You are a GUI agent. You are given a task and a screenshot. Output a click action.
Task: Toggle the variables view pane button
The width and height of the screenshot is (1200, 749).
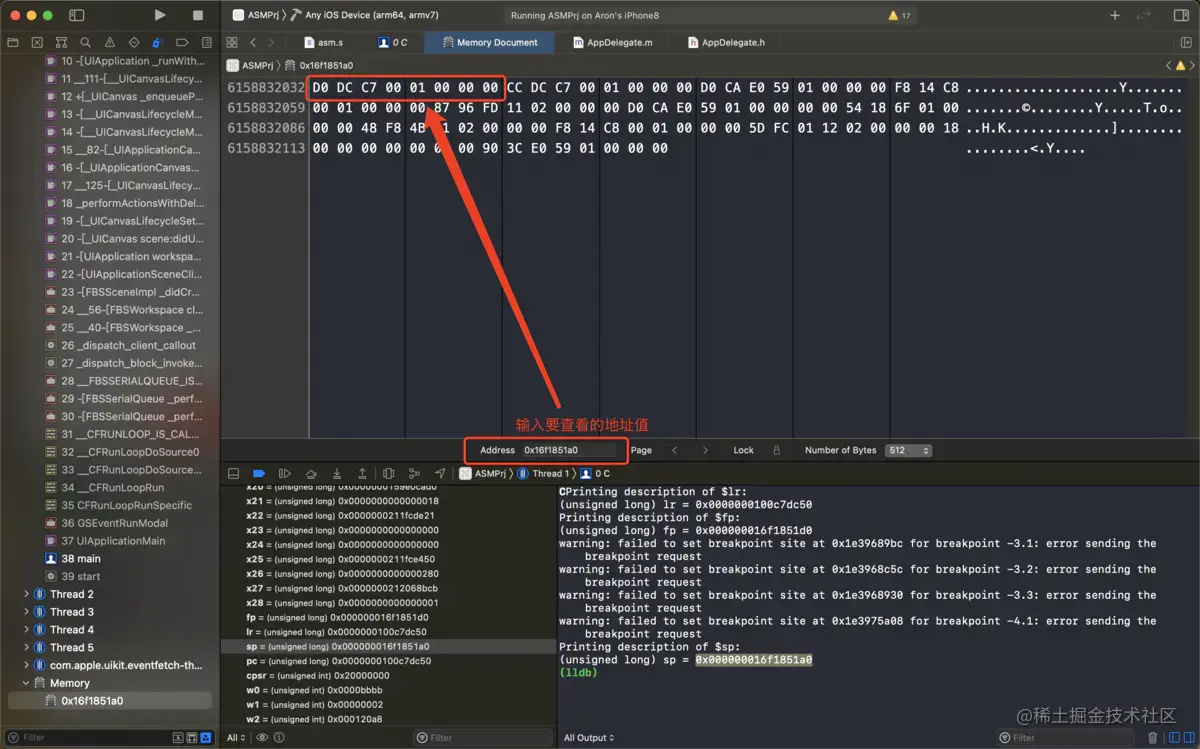tap(1173, 737)
